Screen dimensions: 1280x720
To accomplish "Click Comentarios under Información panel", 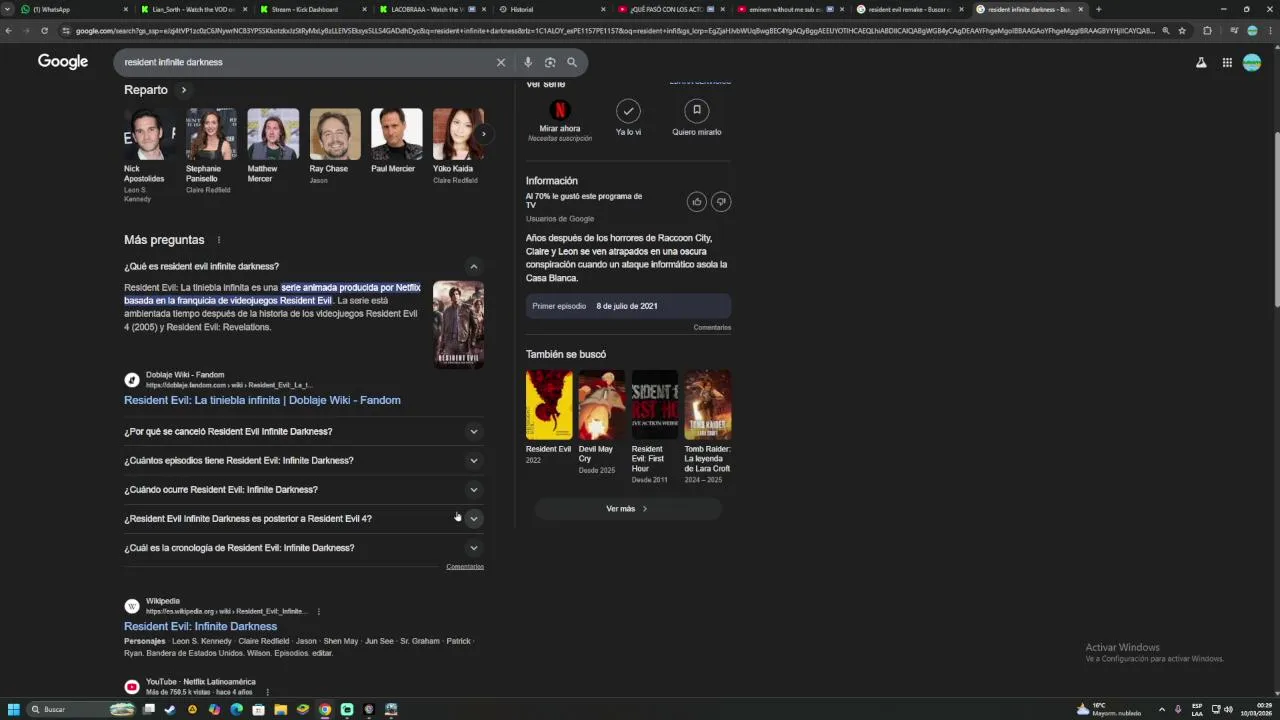I will (712, 328).
